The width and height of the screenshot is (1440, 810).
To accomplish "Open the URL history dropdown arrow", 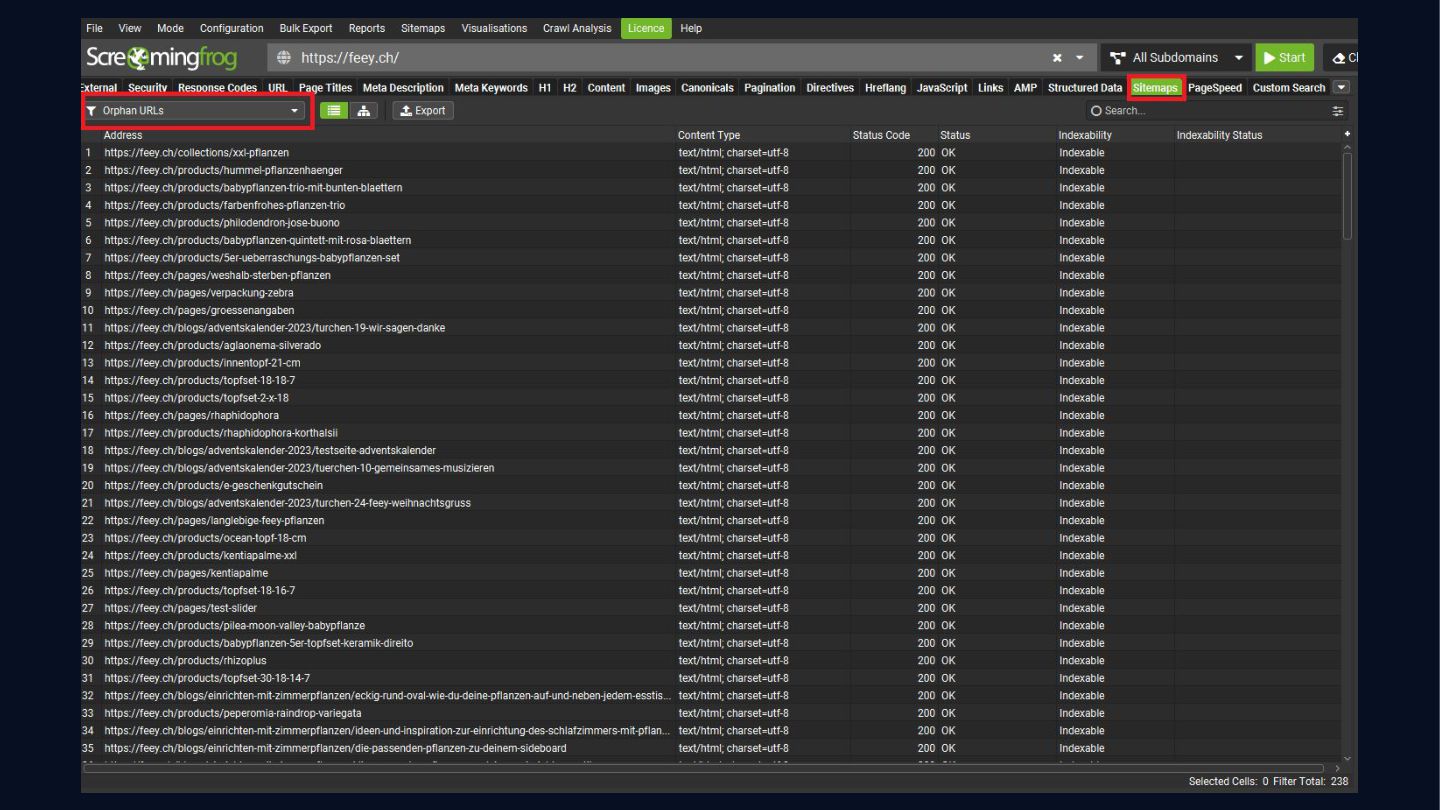I will 1080,58.
